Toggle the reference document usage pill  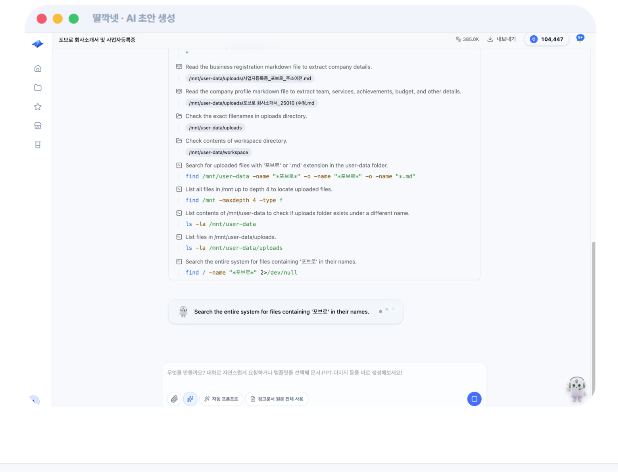(x=277, y=399)
